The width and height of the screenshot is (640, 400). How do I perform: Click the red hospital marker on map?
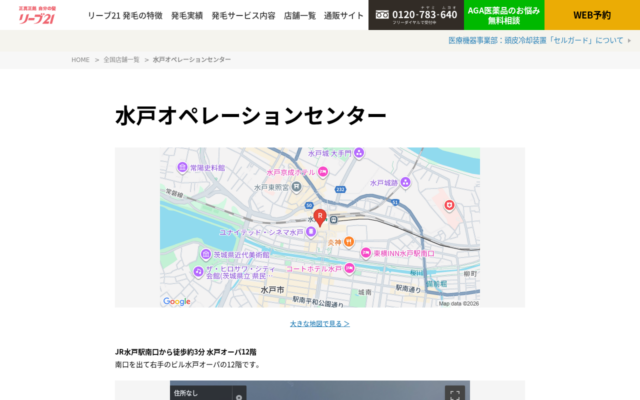450,205
